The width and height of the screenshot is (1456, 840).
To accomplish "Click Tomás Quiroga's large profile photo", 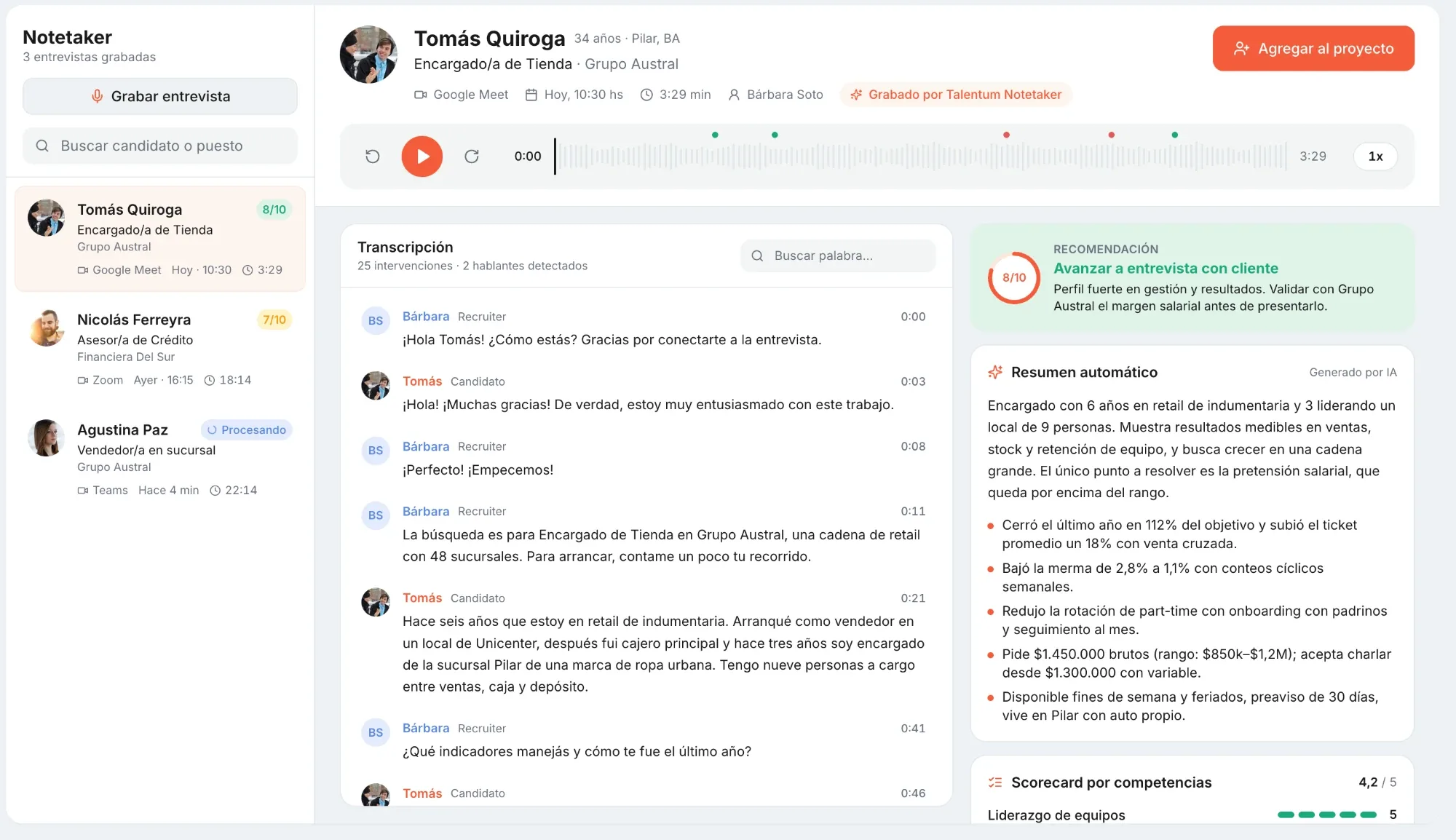I will 368,55.
